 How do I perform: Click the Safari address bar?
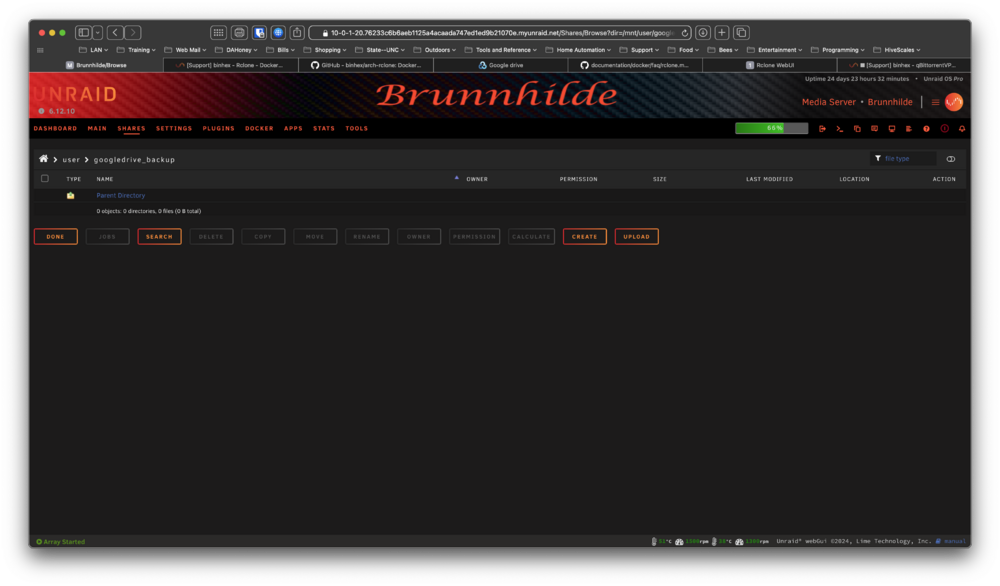(499, 33)
